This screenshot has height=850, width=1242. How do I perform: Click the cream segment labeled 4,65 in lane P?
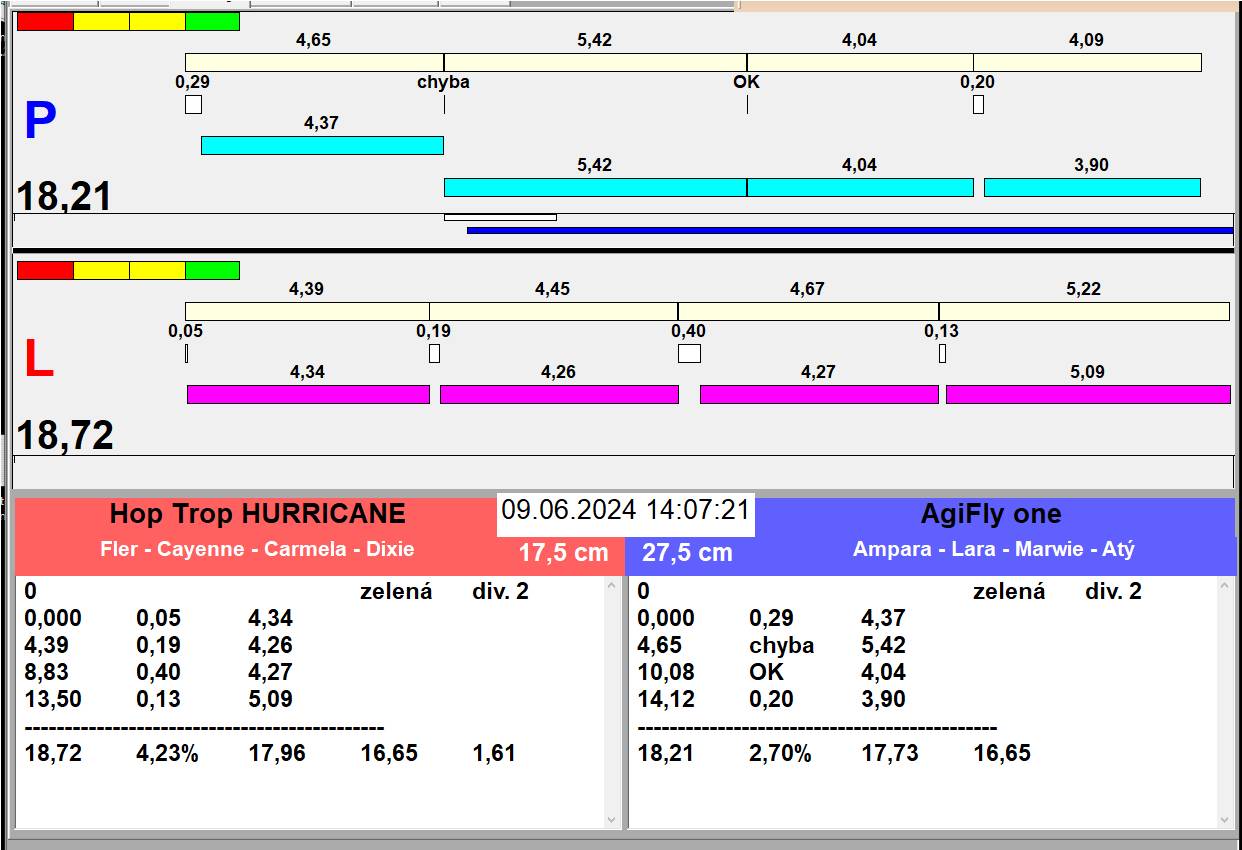[x=314, y=62]
